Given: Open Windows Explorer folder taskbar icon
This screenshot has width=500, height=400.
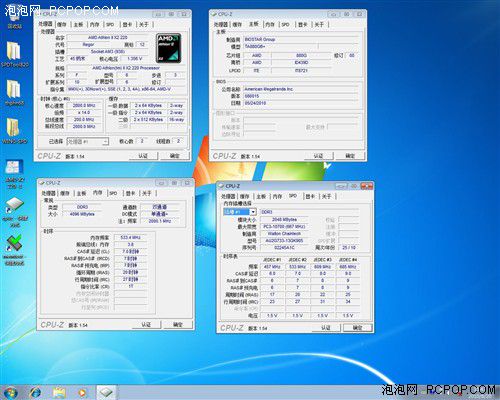Looking at the screenshot, I should click(59, 393).
